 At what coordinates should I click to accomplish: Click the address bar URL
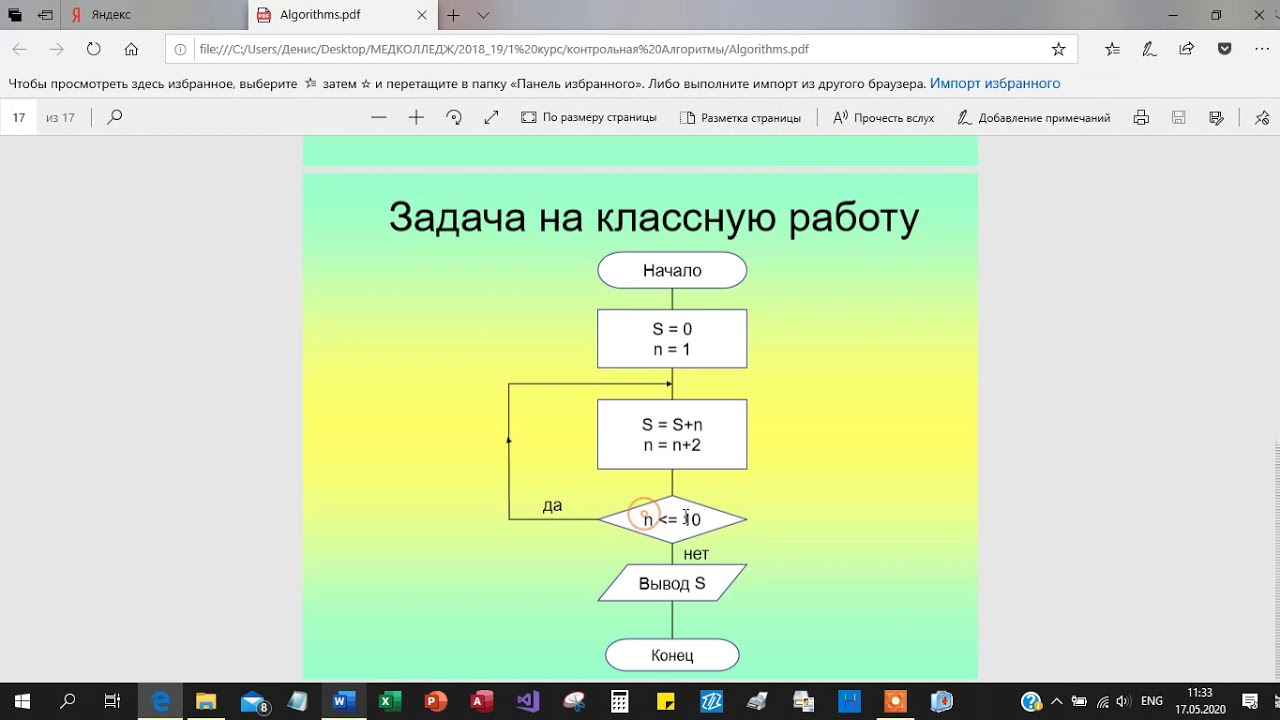(504, 49)
